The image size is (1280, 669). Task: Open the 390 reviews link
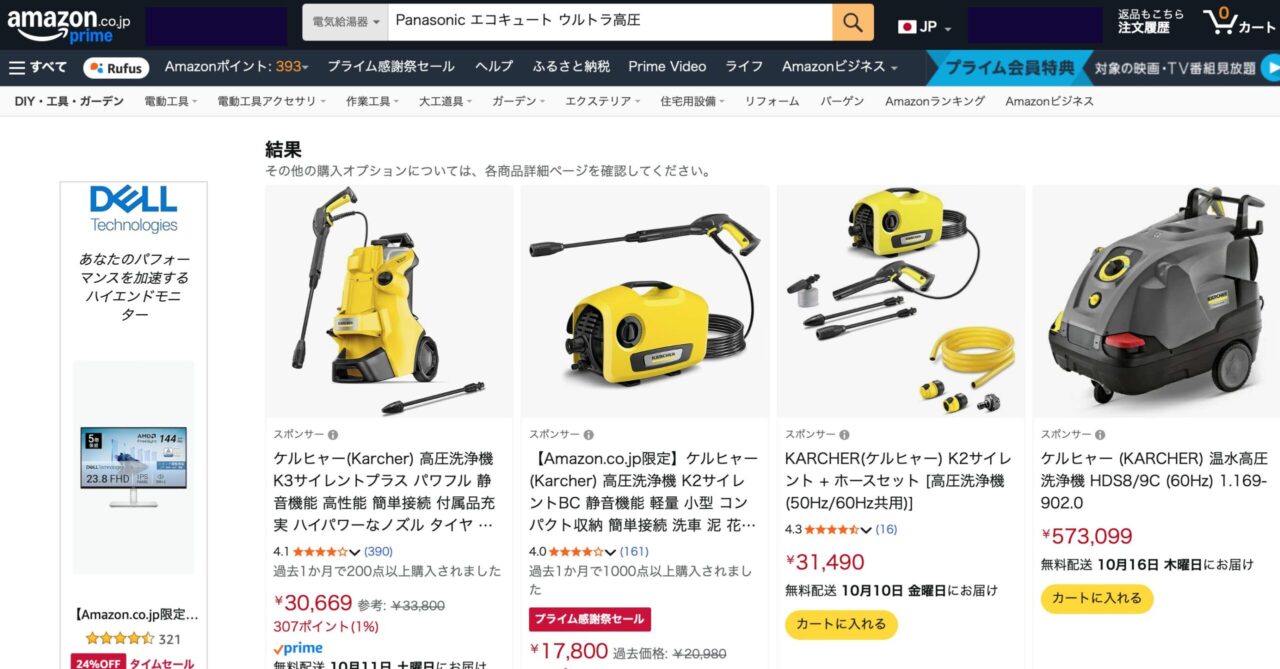pos(379,552)
